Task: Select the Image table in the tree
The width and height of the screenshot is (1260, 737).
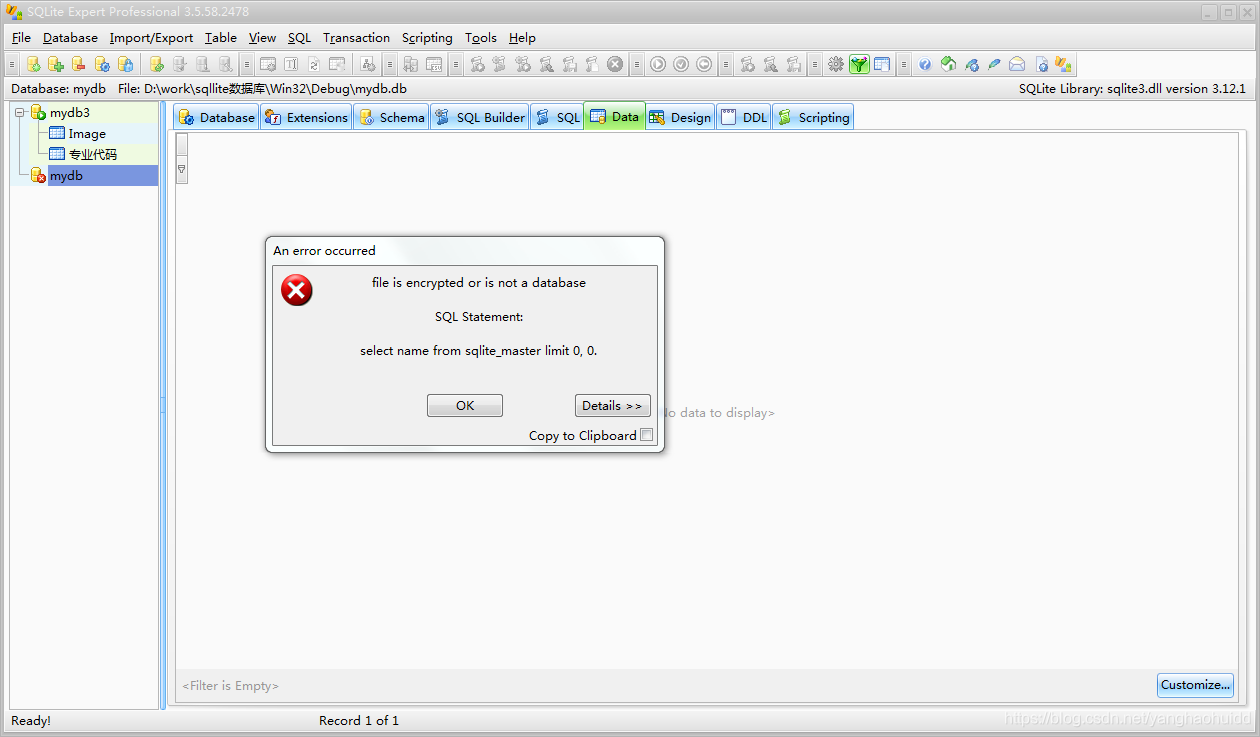Action: coord(87,134)
